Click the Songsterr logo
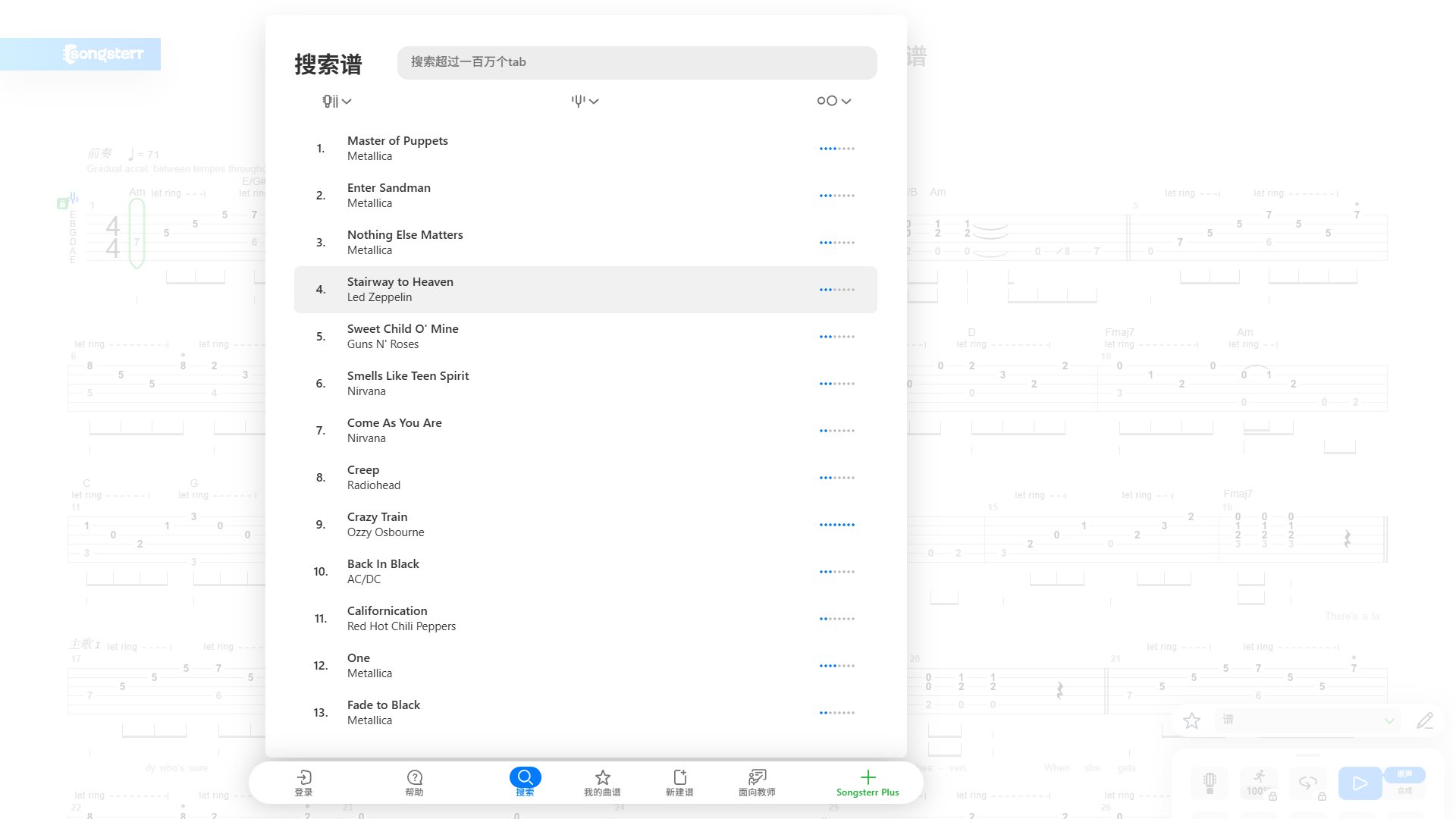 102,54
